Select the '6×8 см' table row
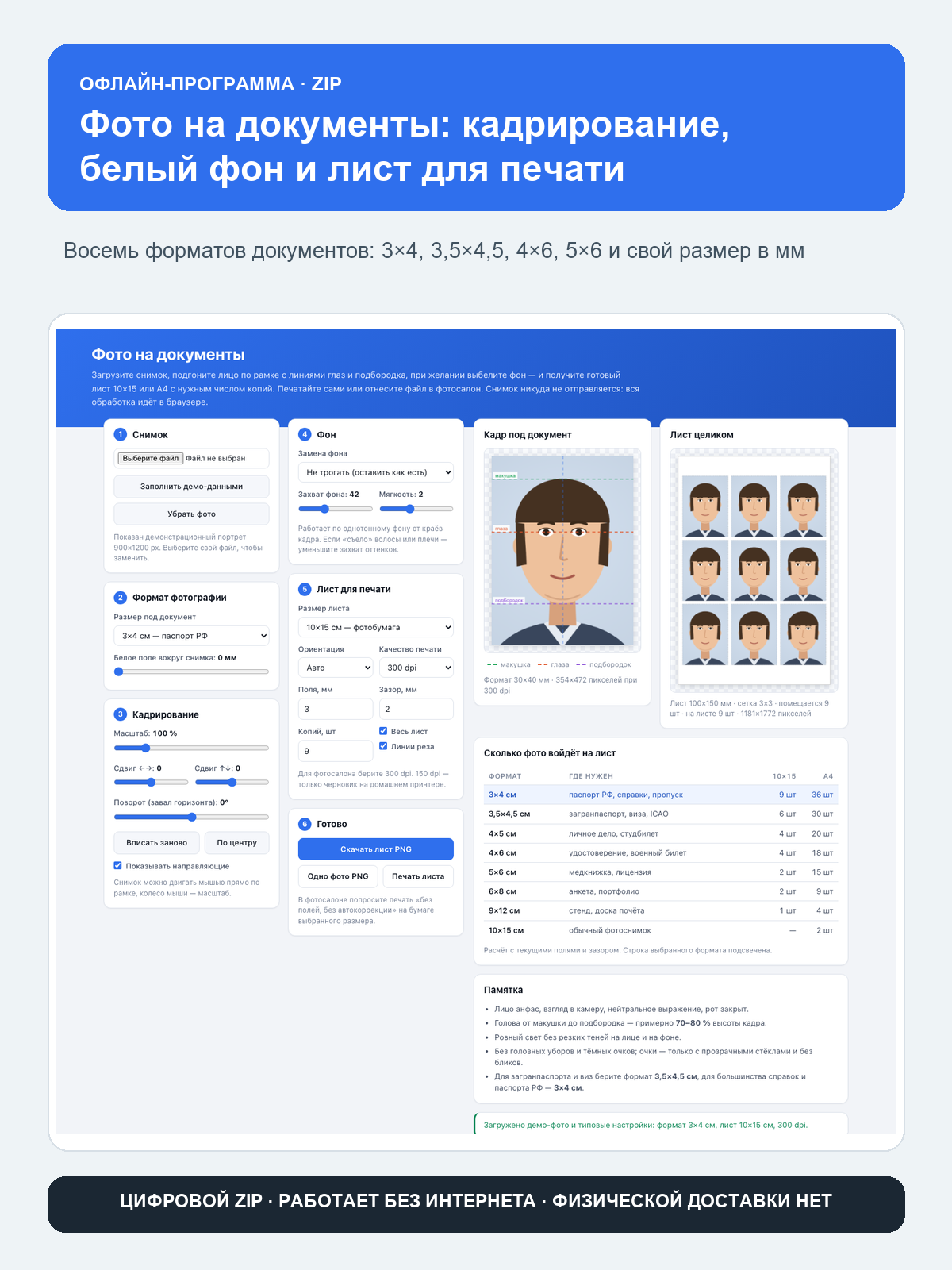 661,891
